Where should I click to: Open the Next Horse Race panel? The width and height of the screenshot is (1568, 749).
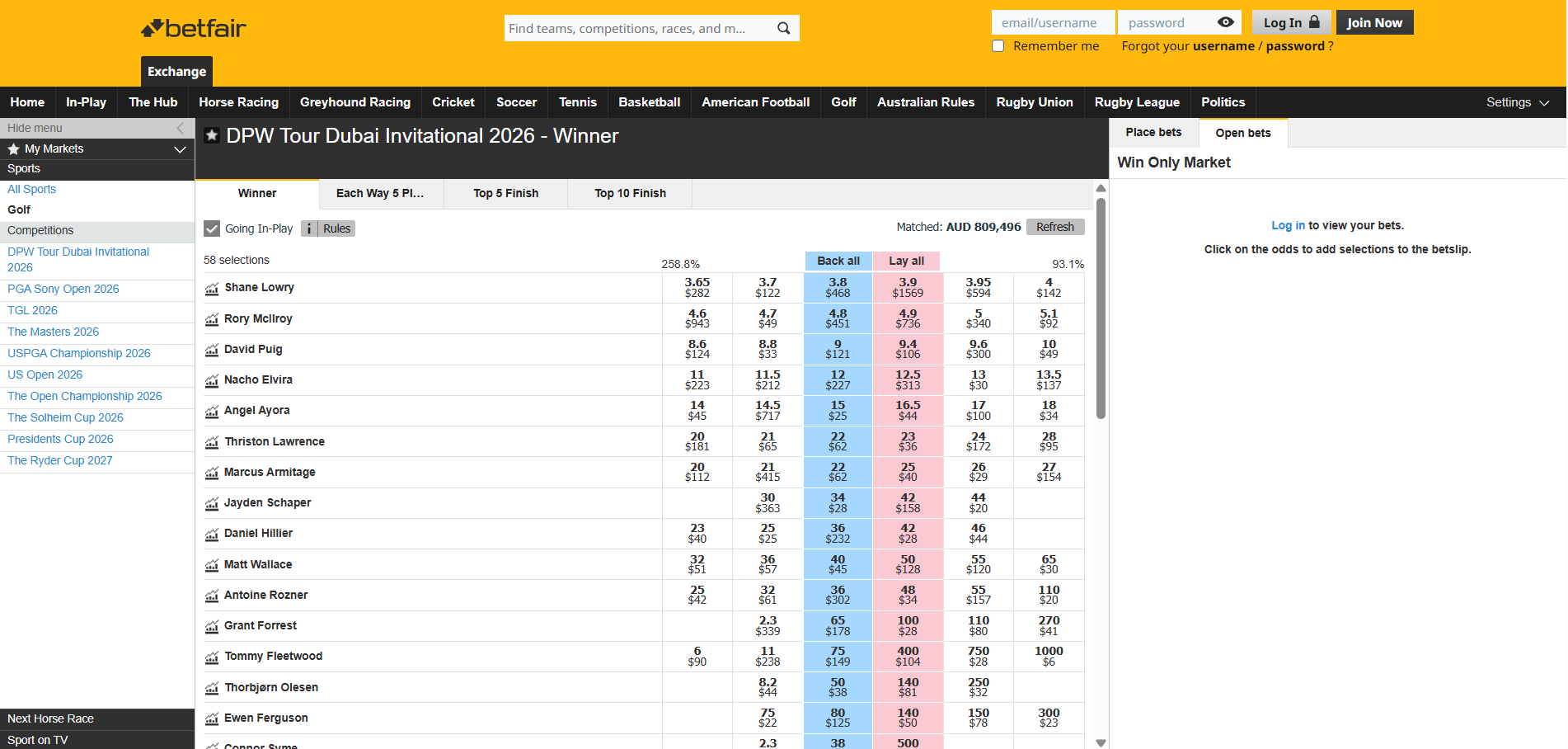click(97, 718)
